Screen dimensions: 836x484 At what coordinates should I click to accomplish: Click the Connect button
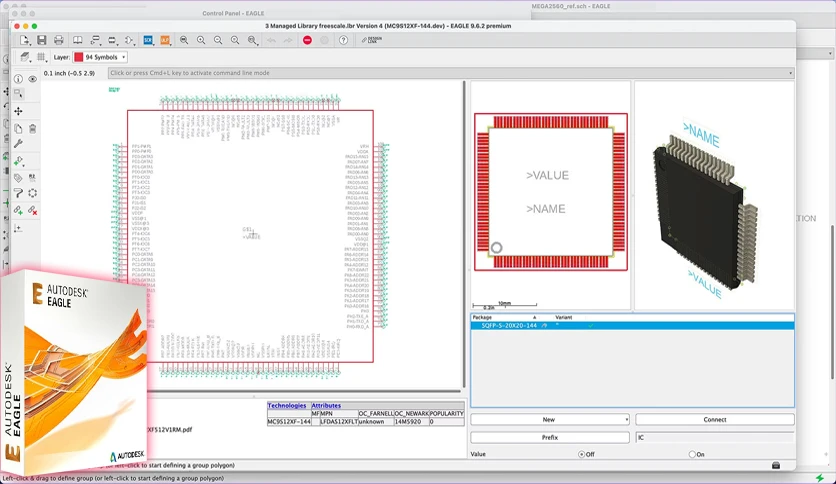click(714, 420)
